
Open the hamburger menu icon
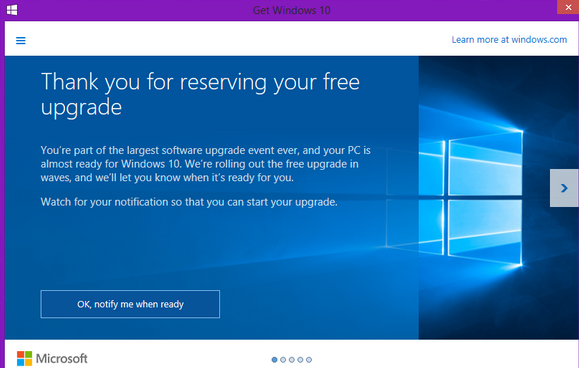tap(21, 40)
